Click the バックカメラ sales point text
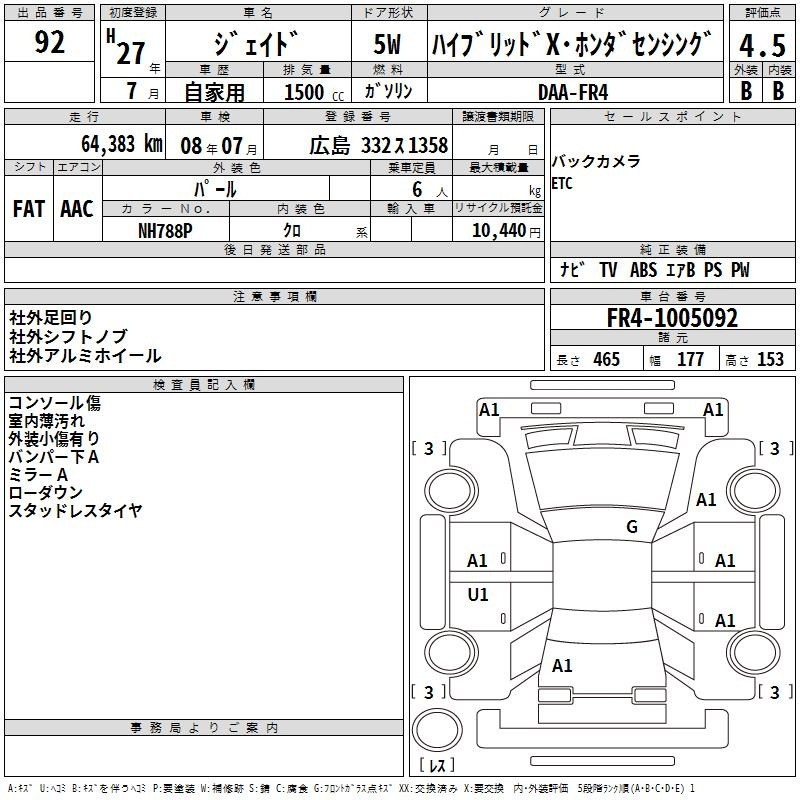800x800 pixels. (x=596, y=162)
